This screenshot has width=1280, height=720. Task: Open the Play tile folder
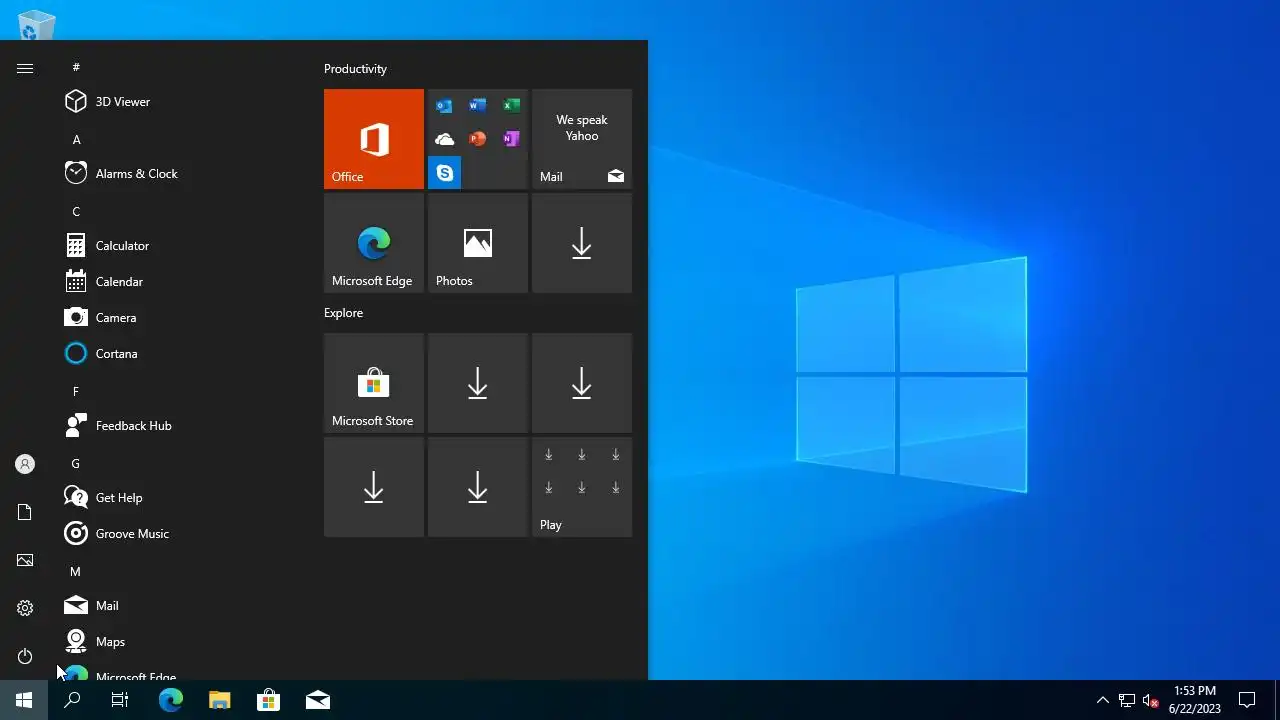tap(582, 487)
